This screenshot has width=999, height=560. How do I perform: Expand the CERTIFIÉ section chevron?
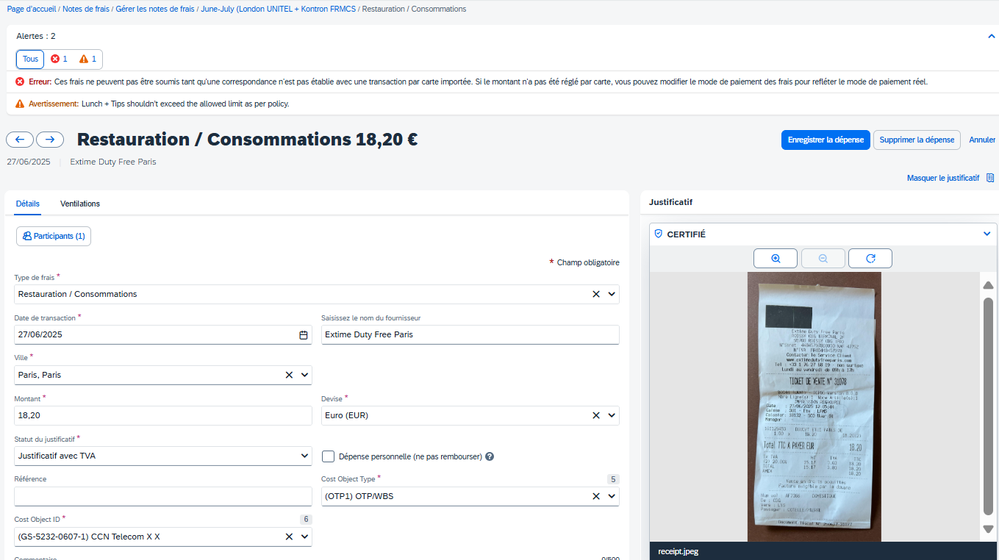click(x=987, y=234)
